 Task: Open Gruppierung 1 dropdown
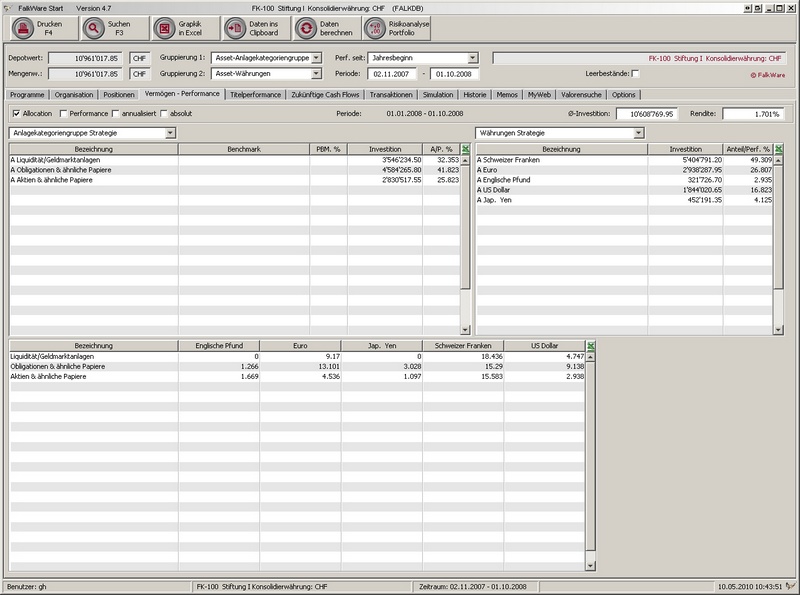pos(316,58)
